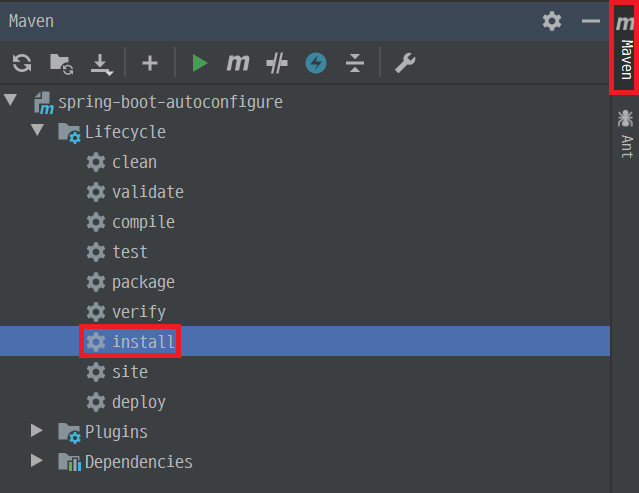Collapse the Lifecycle folder arrow
This screenshot has width=639, height=493.
pos(37,130)
